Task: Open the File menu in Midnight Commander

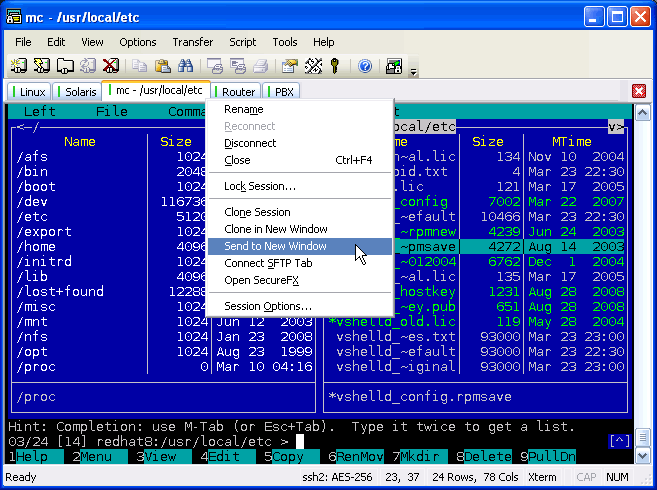Action: point(111,111)
